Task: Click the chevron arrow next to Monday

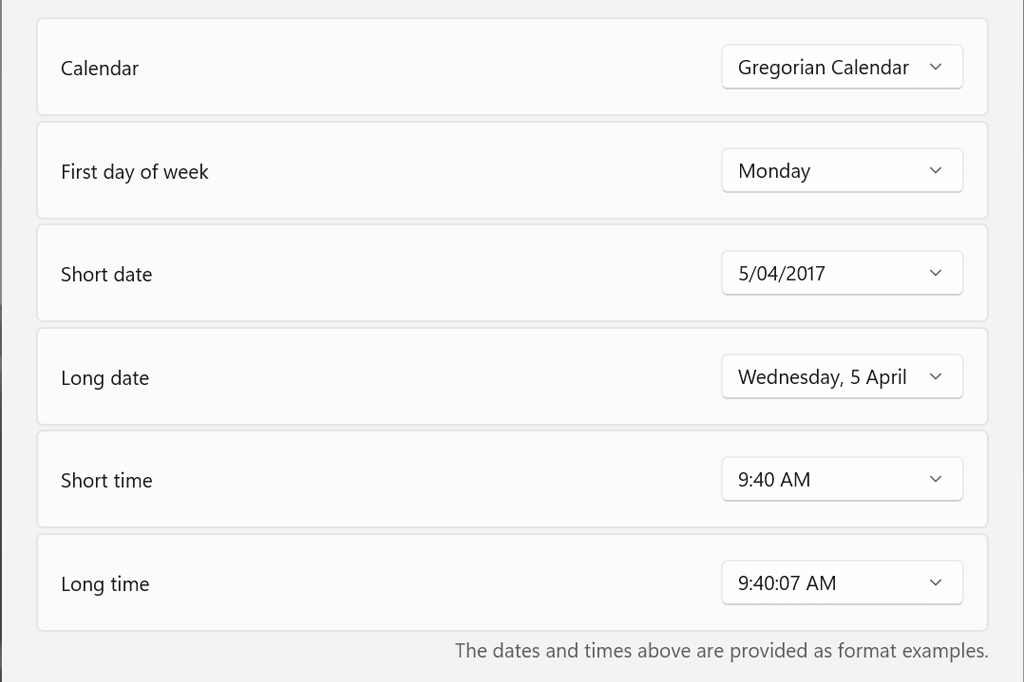Action: (936, 170)
